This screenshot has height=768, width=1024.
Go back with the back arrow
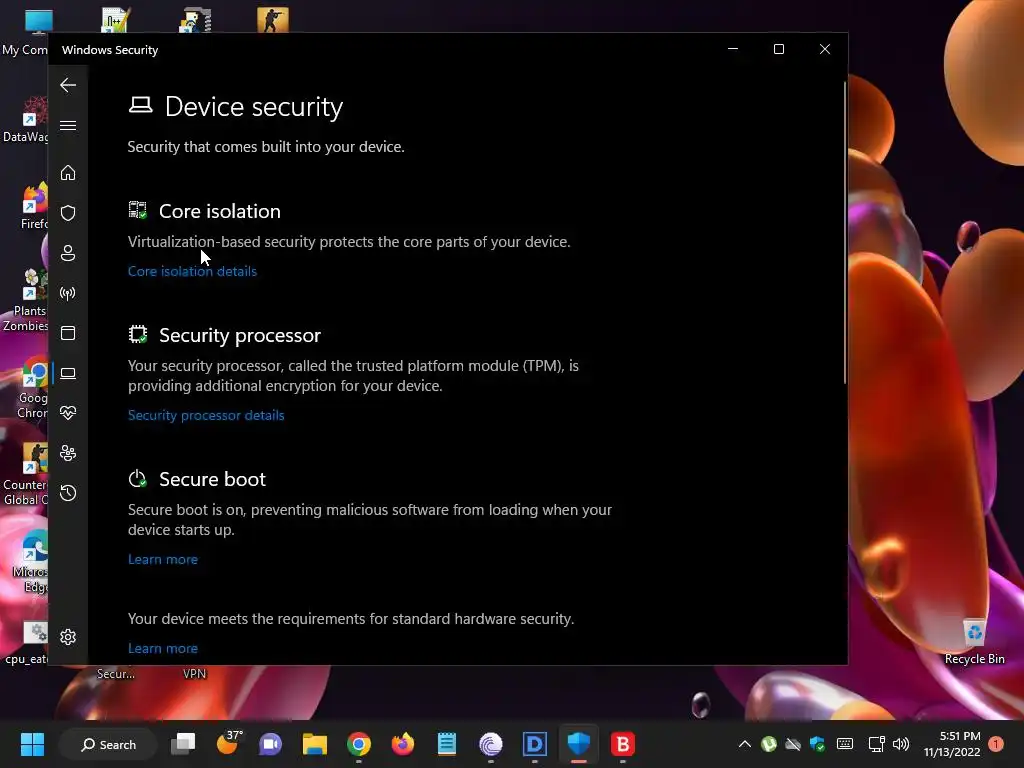(68, 85)
